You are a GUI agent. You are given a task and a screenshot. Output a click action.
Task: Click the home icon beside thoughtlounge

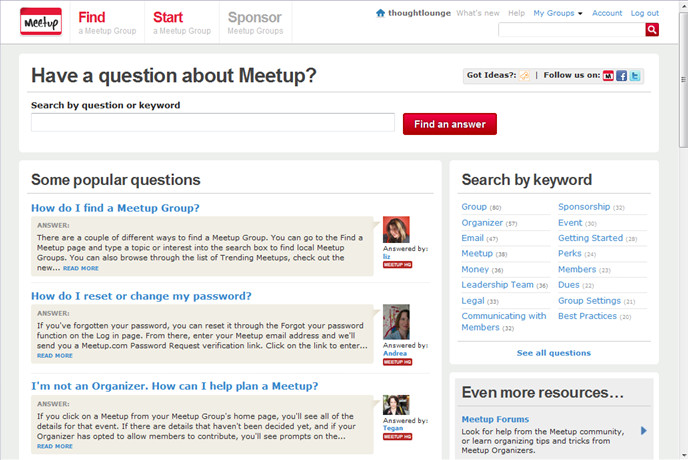point(380,13)
